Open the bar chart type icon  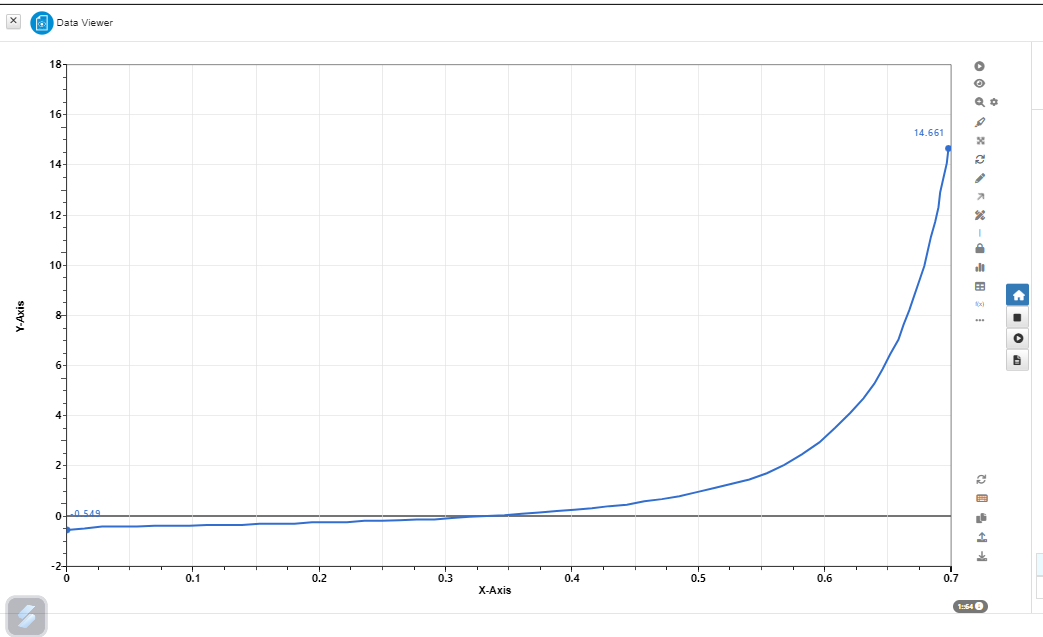point(980,267)
